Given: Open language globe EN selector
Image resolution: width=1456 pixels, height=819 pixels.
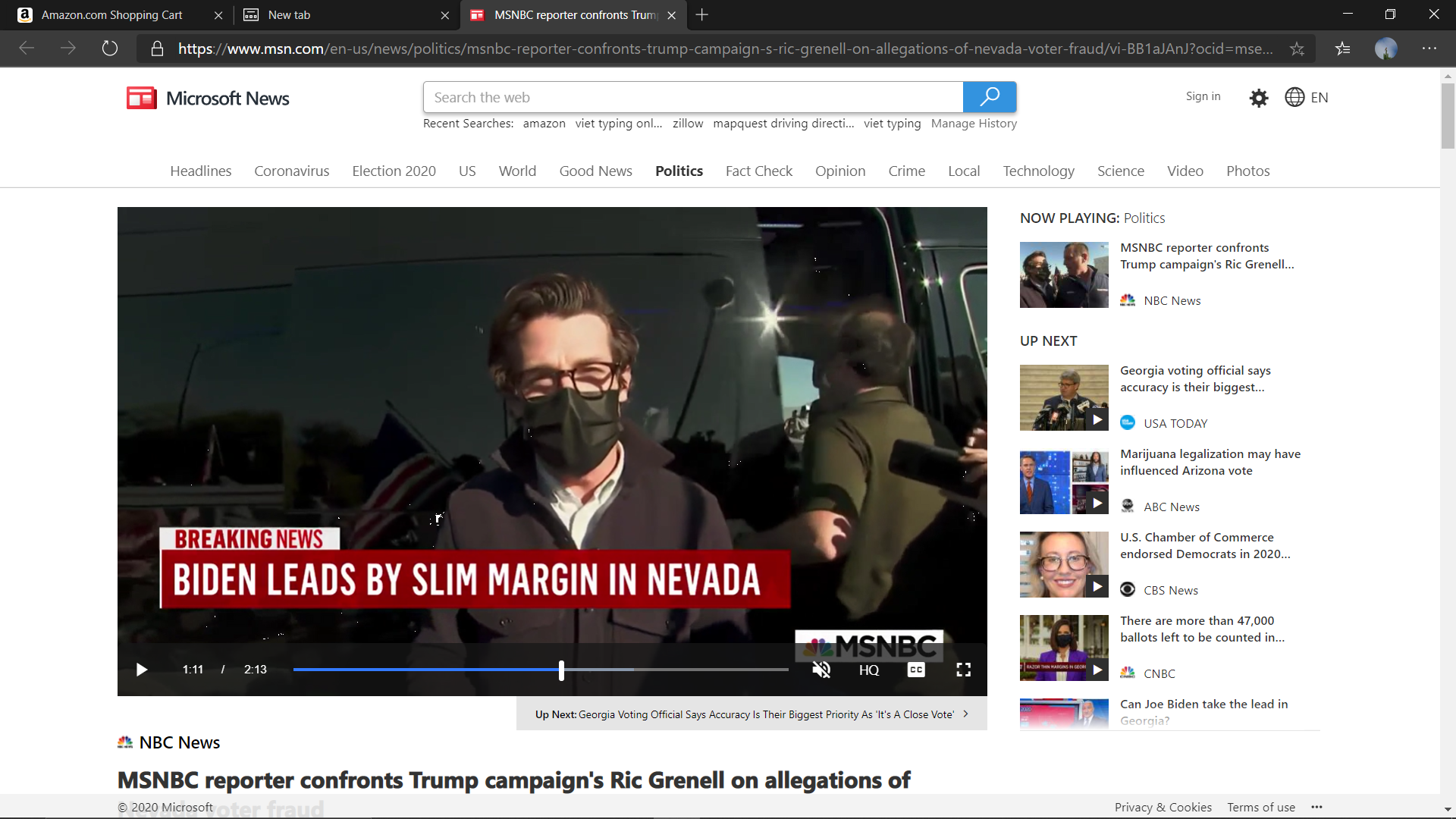Looking at the screenshot, I should pos(1306,97).
